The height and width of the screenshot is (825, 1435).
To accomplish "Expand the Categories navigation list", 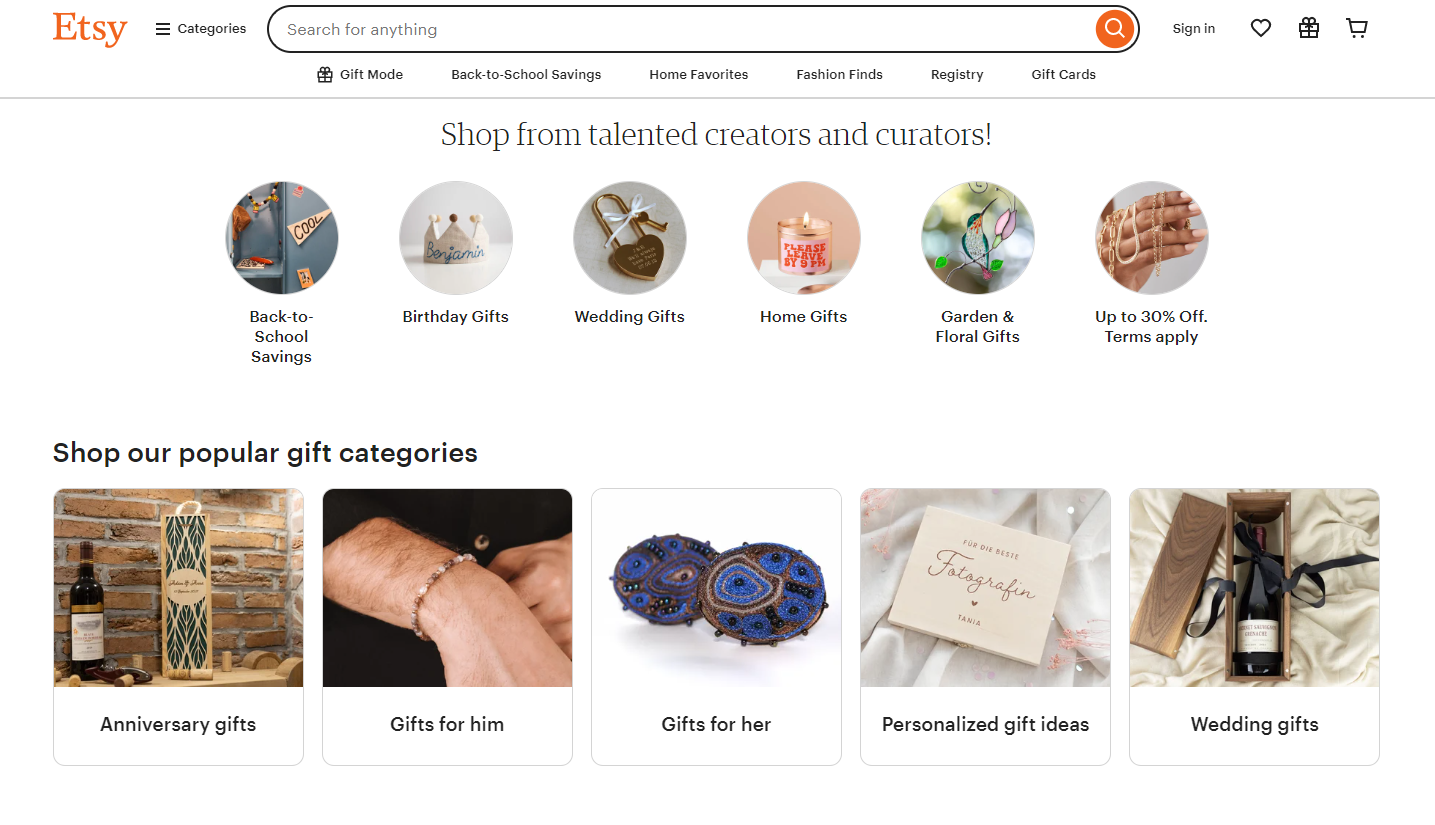I will pyautogui.click(x=200, y=28).
